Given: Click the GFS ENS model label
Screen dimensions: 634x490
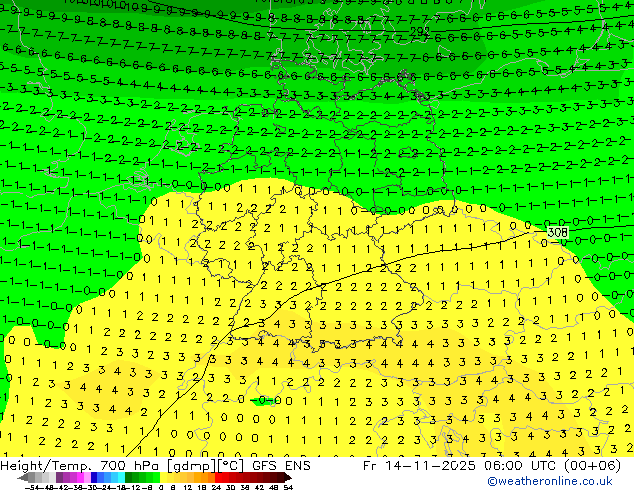Looking at the screenshot, I should (281, 466).
